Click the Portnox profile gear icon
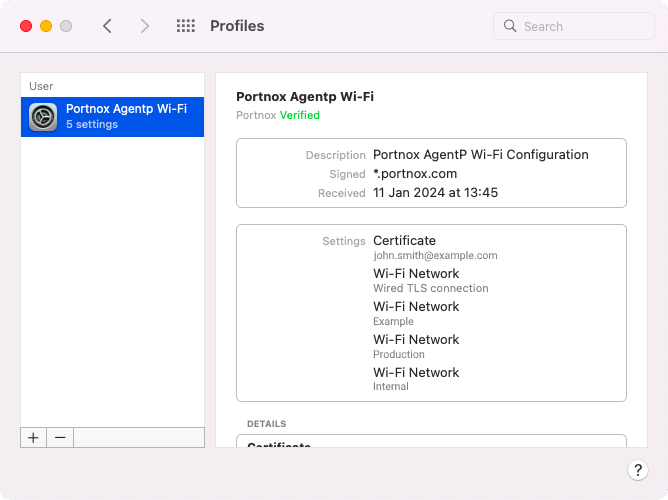 [x=43, y=117]
